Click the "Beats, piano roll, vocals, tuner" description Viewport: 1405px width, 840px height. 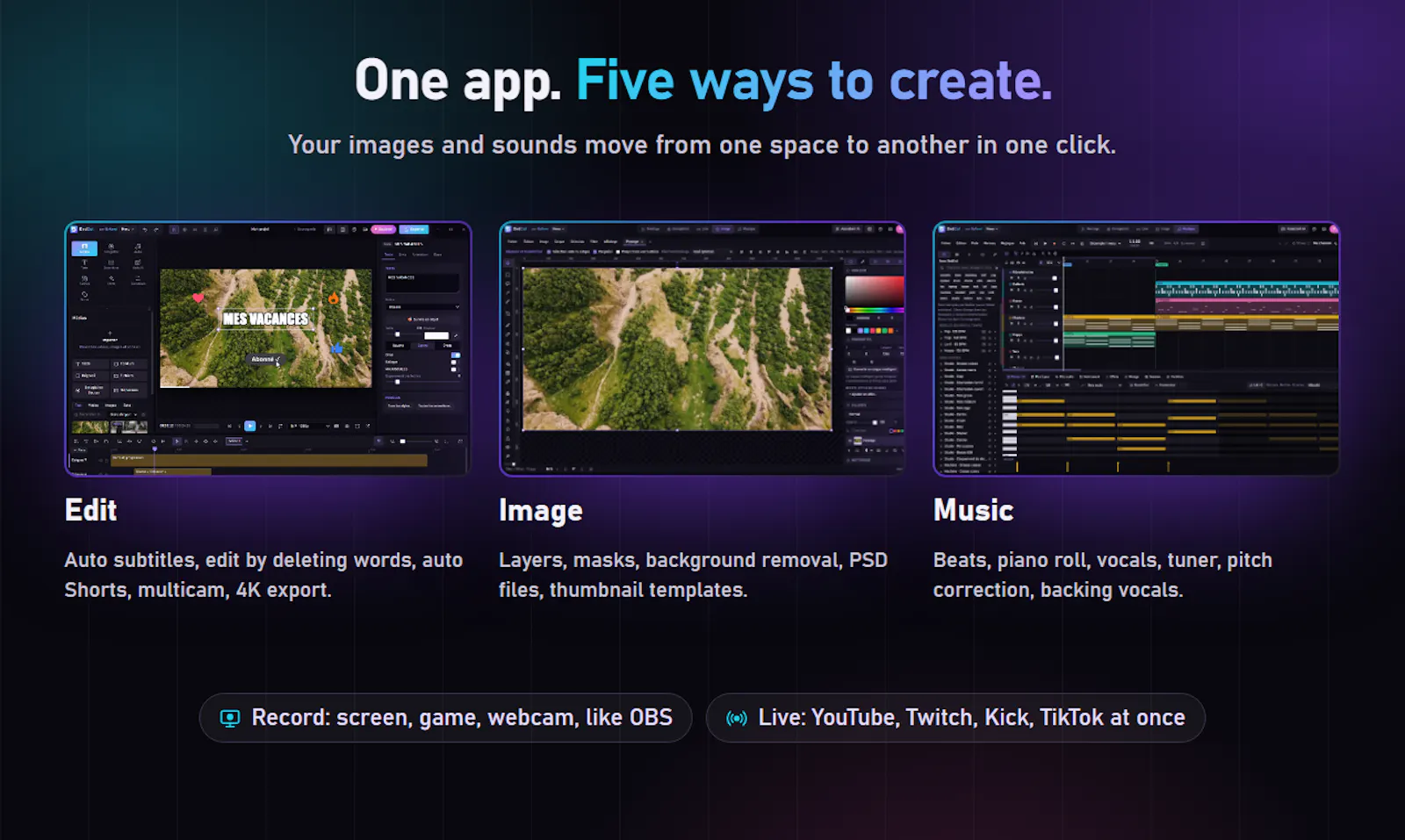point(1102,575)
